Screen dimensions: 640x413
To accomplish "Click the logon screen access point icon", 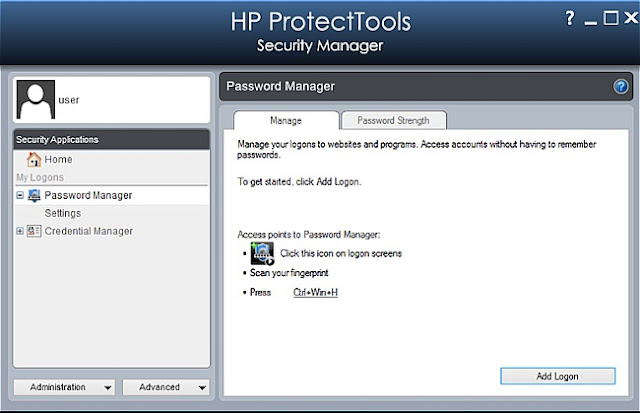I will [262, 253].
